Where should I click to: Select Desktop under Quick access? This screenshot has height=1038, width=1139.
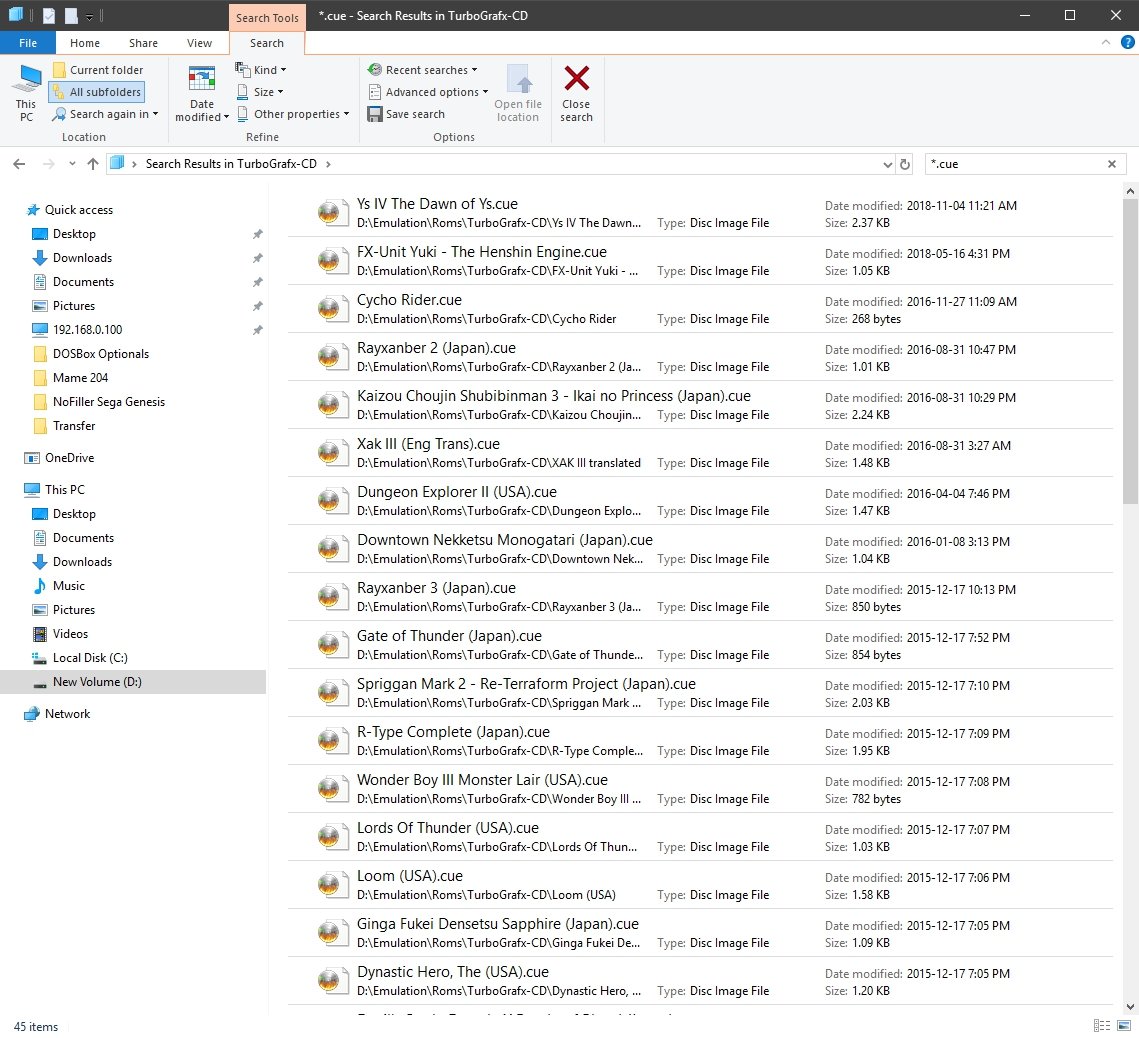tap(74, 234)
